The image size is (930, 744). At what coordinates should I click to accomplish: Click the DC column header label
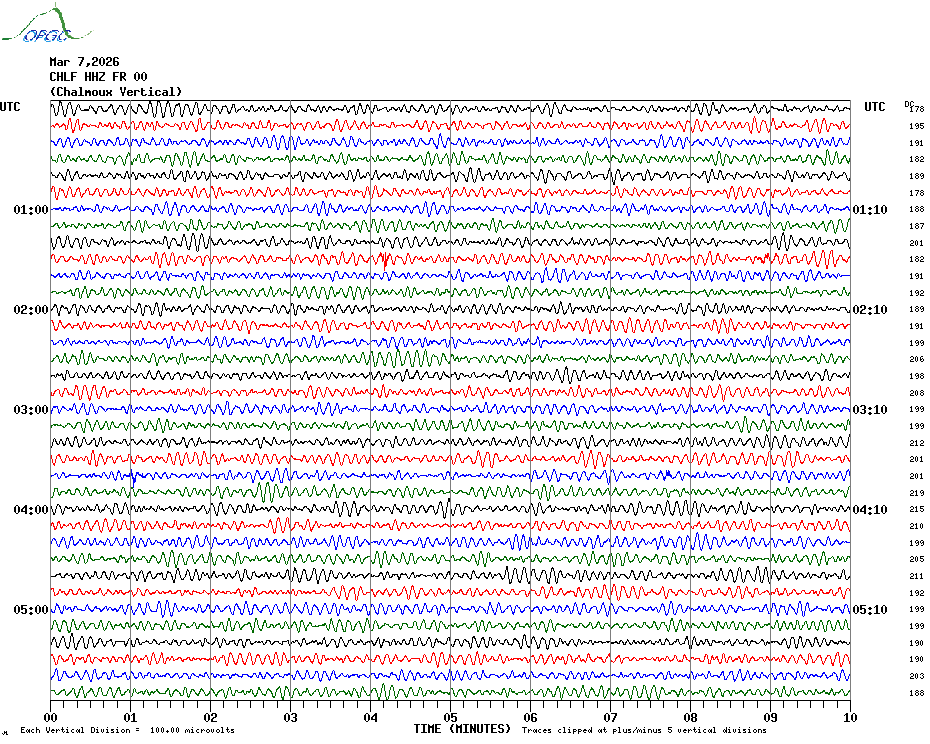pos(909,104)
